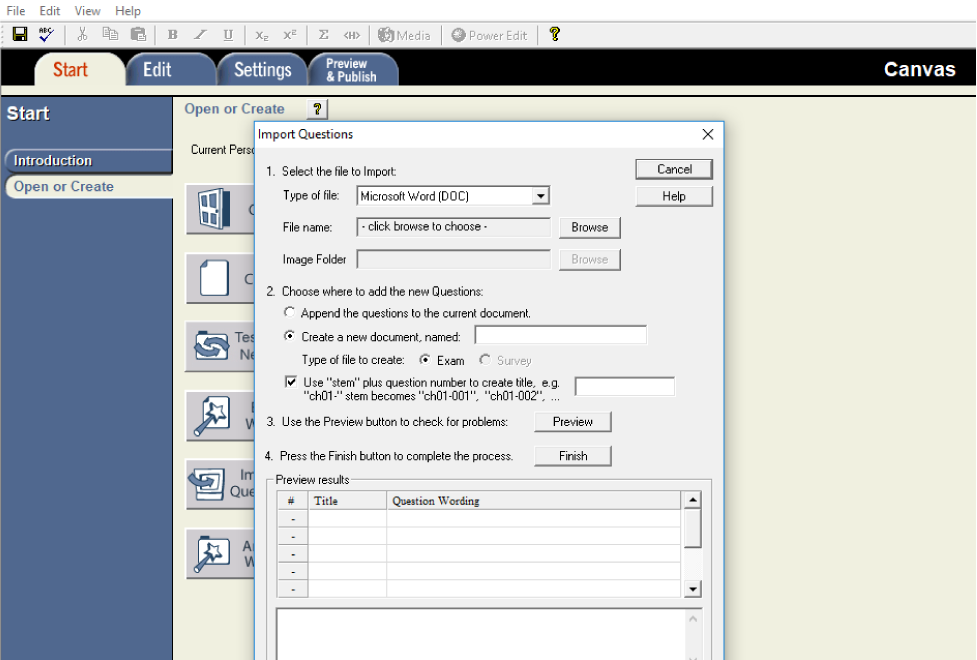Screen dimensions: 977x660
Task: Switch to Preview & Publish tab
Action: (352, 70)
